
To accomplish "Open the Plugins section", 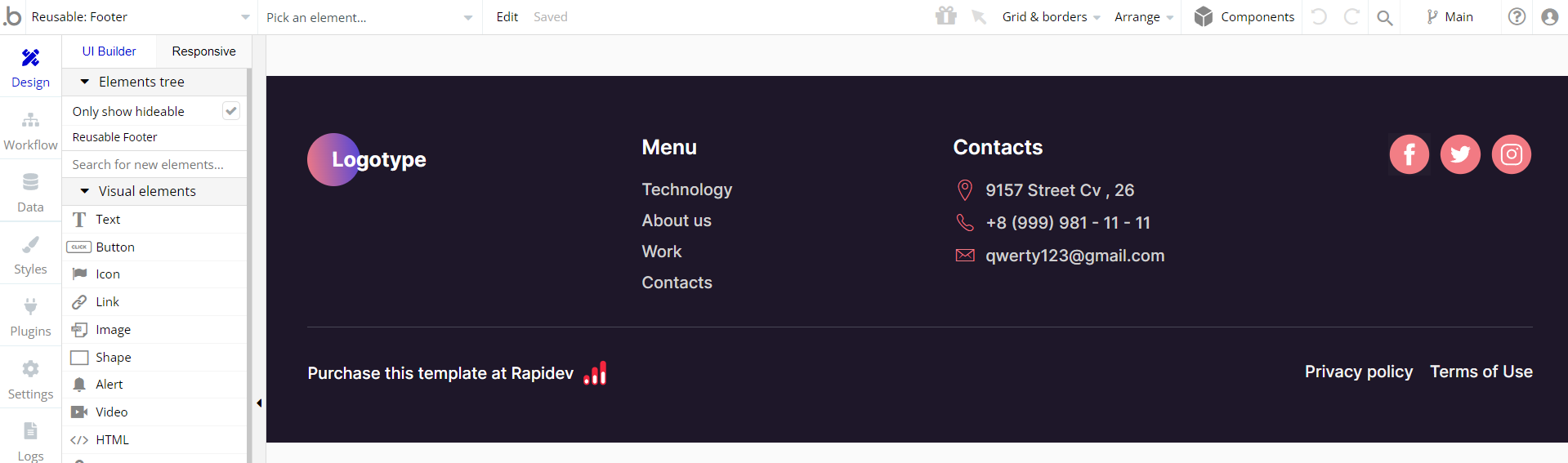I will coord(30,316).
